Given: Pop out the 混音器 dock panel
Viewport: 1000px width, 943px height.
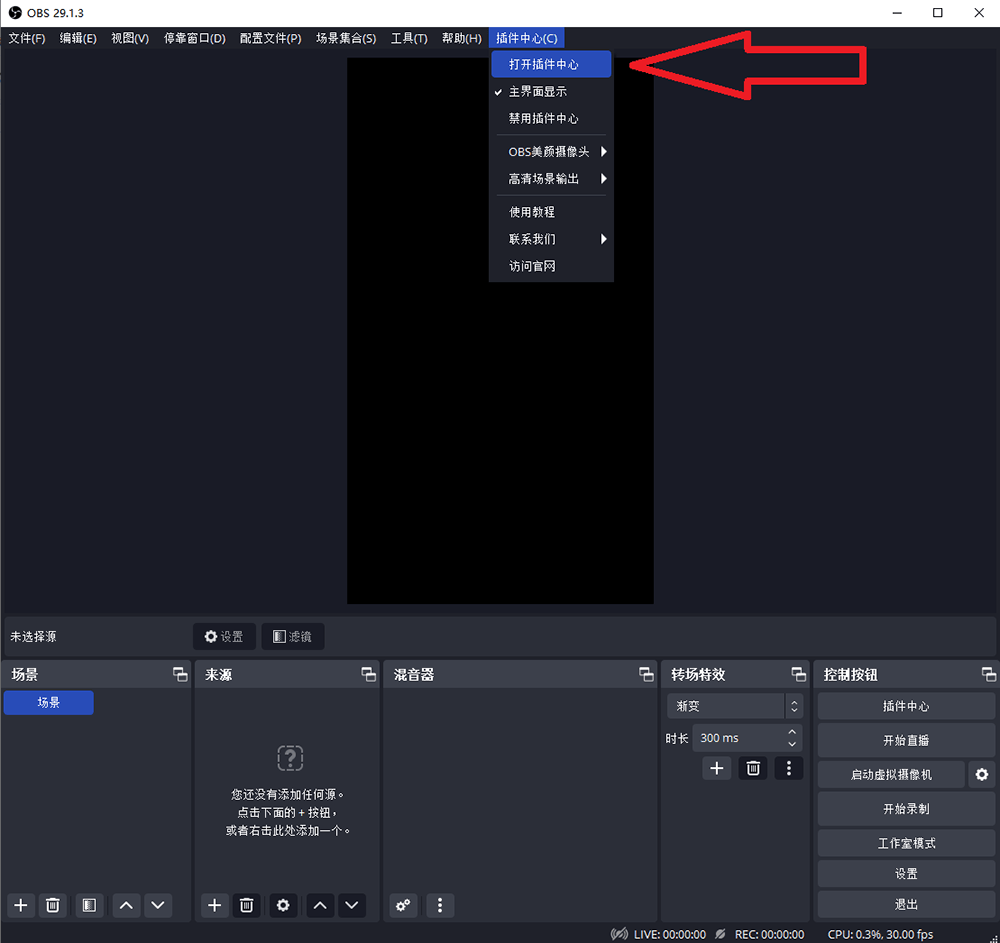Looking at the screenshot, I should [646, 674].
